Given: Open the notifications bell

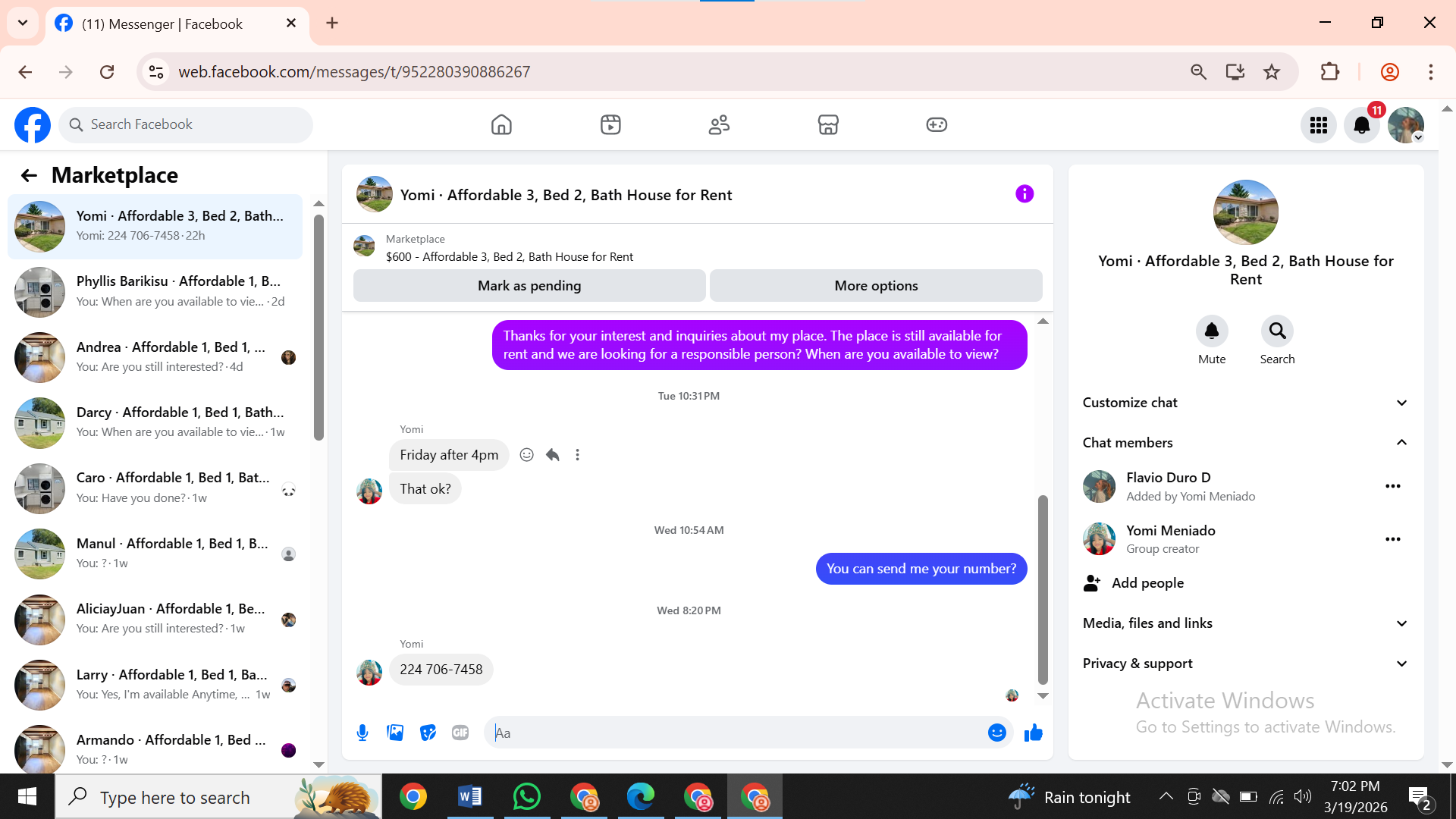Looking at the screenshot, I should pos(1361,125).
